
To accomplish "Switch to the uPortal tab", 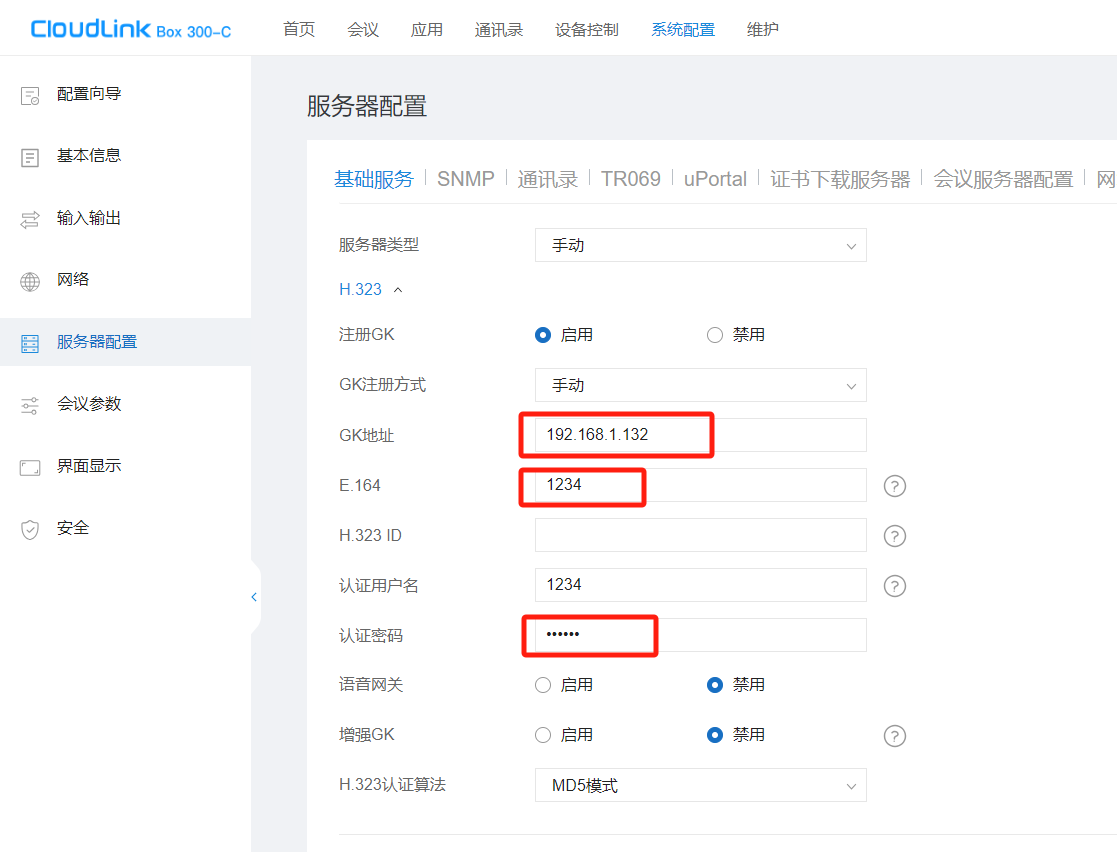I will click(715, 179).
